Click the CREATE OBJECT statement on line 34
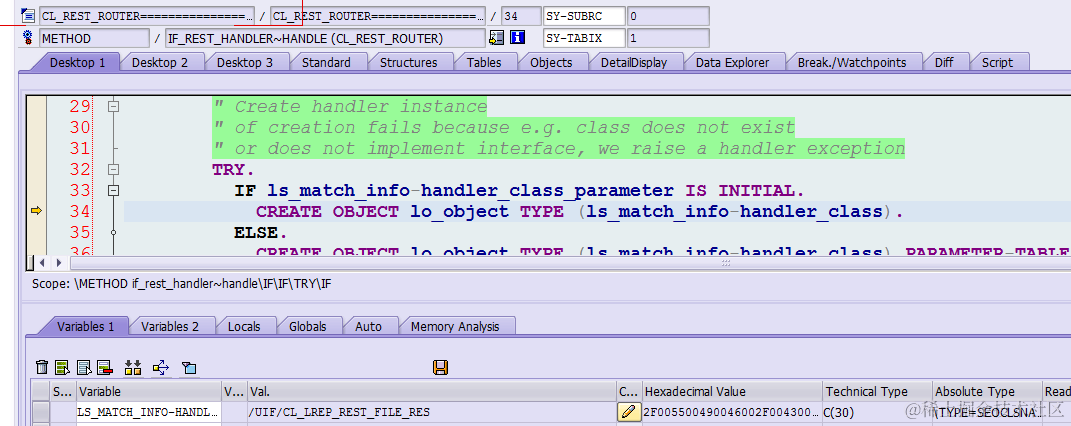The height and width of the screenshot is (426, 1071). 579,212
